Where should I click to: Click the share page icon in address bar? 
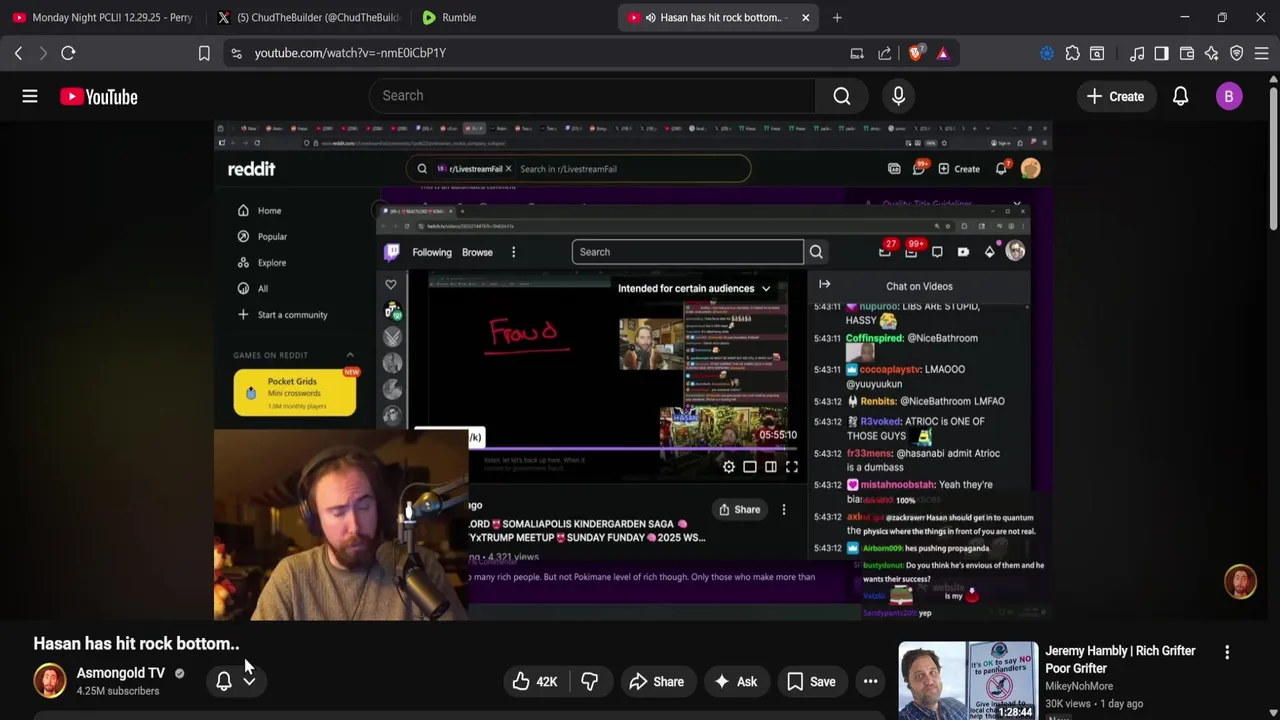coord(885,53)
